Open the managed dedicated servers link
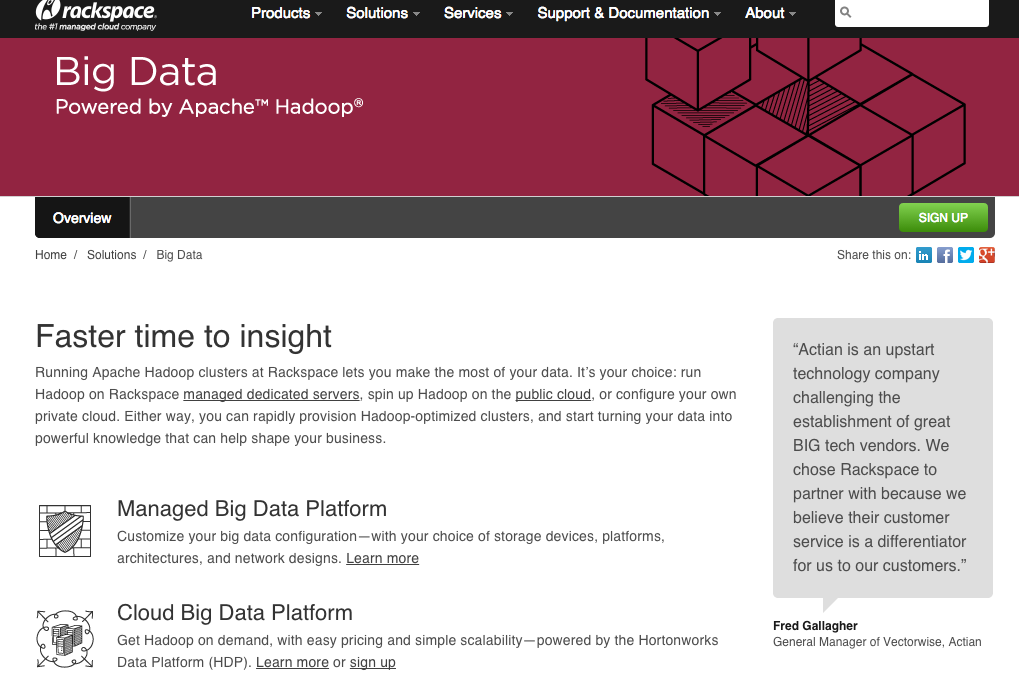The height and width of the screenshot is (686, 1019). (x=271, y=395)
